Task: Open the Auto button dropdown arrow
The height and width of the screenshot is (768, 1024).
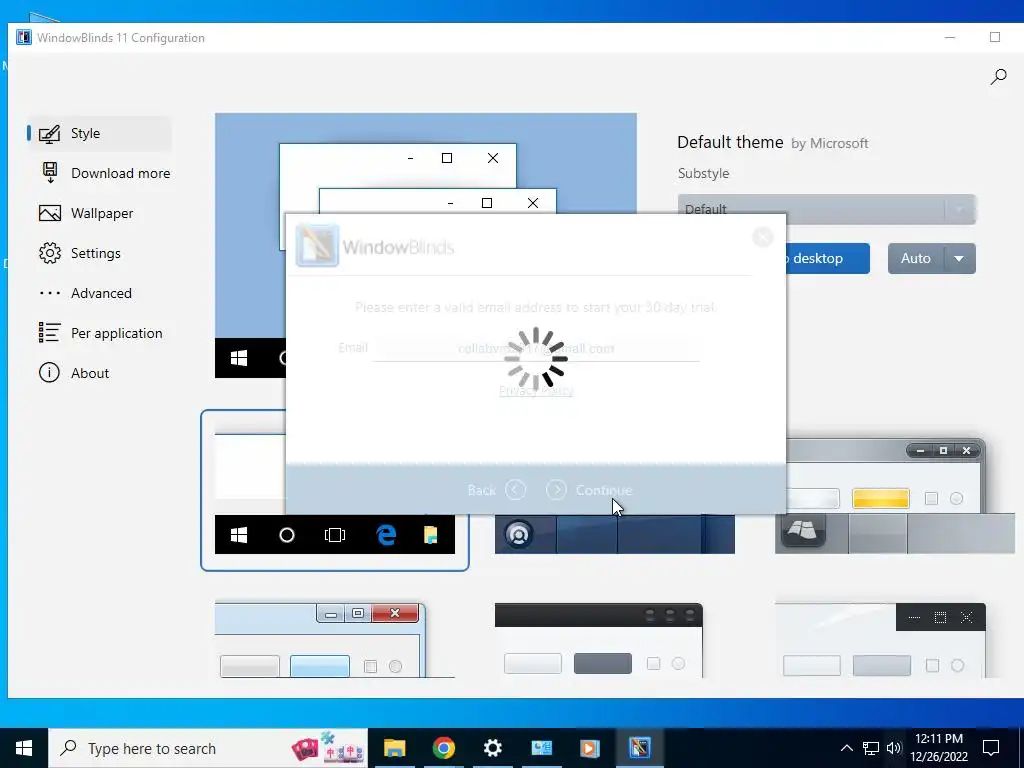Action: (x=959, y=259)
